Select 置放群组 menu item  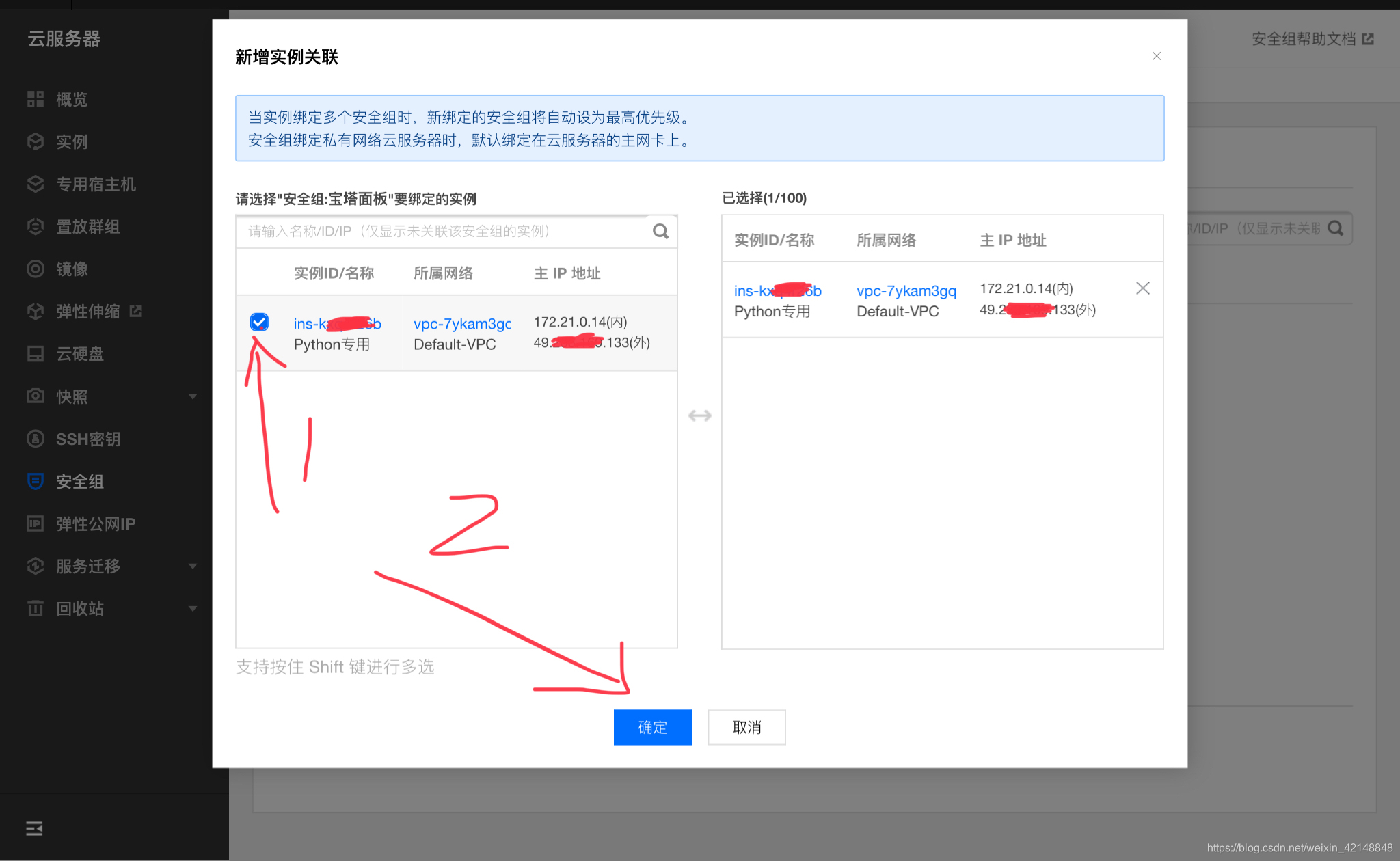click(x=88, y=226)
